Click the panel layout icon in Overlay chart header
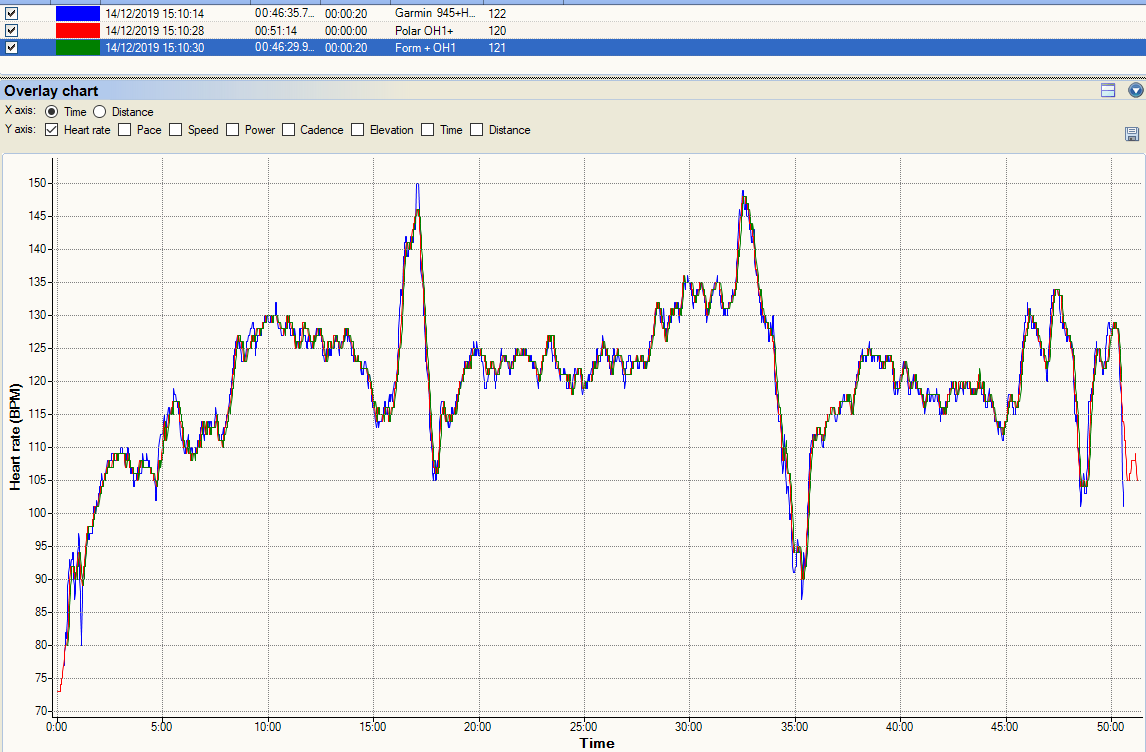Viewport: 1146px width, 752px height. coord(1108,91)
